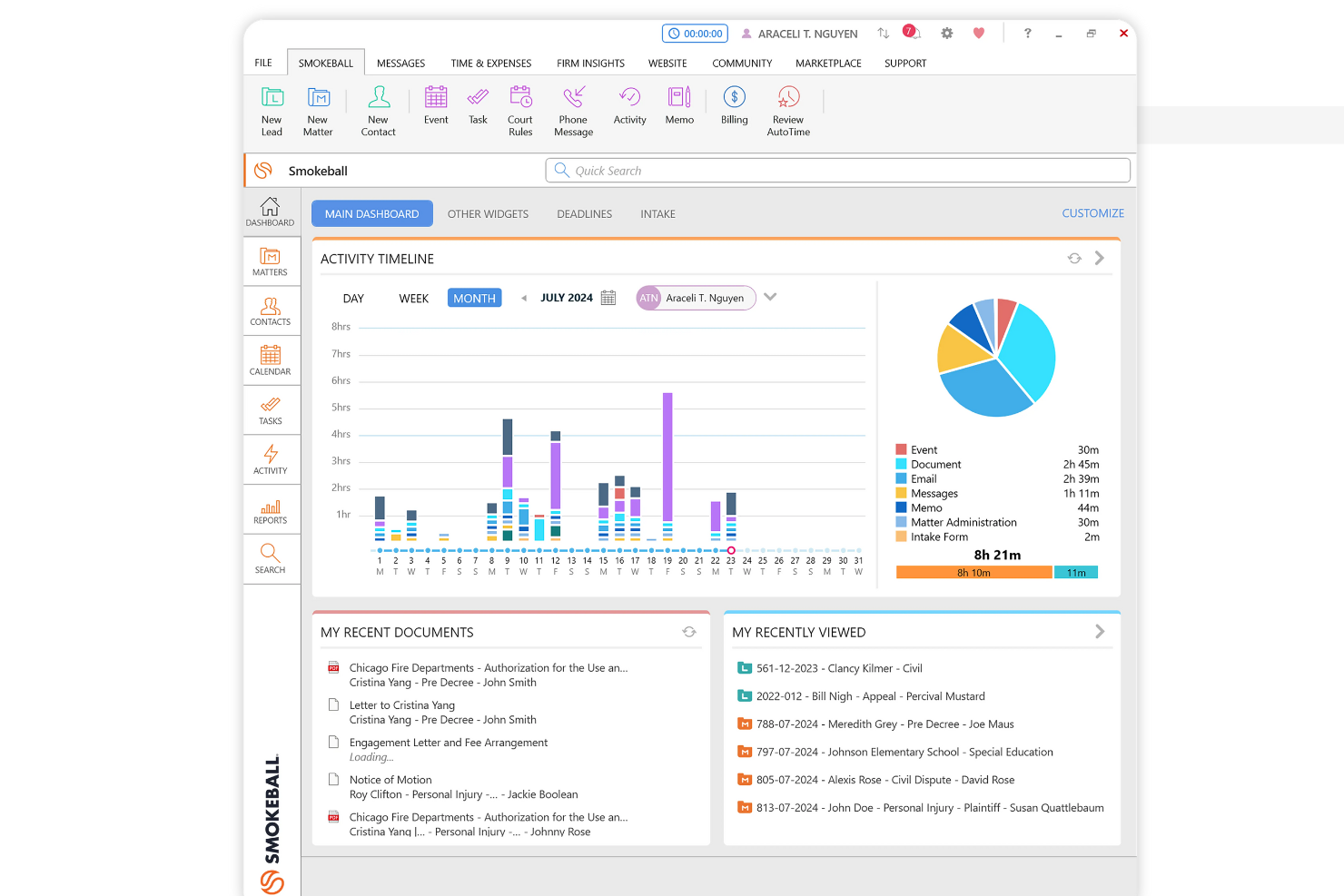Image resolution: width=1344 pixels, height=896 pixels.
Task: Open Matters in the sidebar
Action: pyautogui.click(x=271, y=261)
